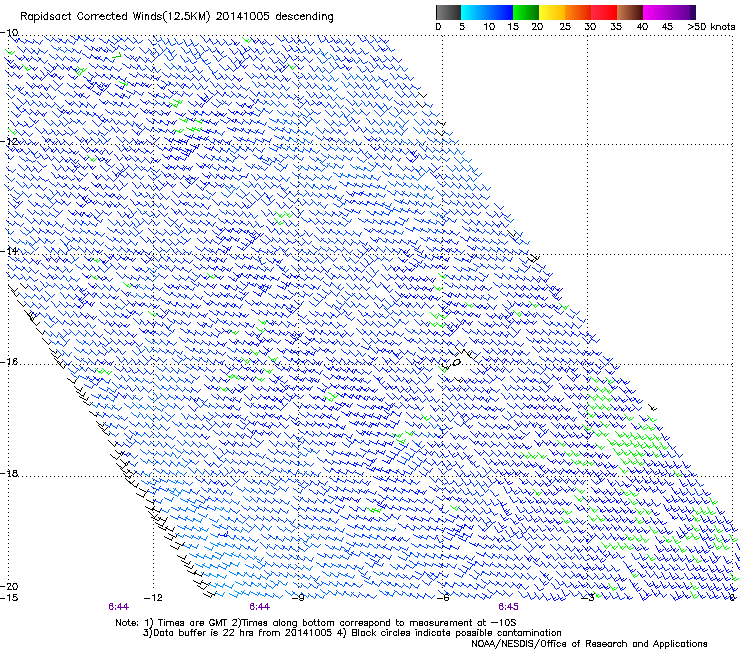740x650 pixels.
Task: Click the gray 0–5 knots legend segment
Action: [448, 12]
